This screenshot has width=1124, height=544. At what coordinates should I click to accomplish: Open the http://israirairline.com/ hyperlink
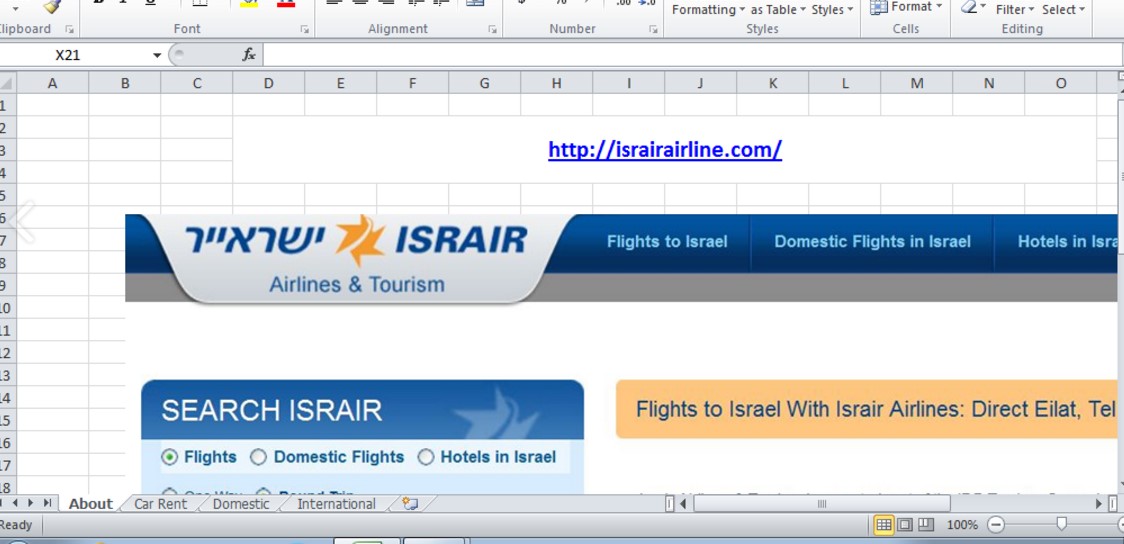pyautogui.click(x=665, y=150)
